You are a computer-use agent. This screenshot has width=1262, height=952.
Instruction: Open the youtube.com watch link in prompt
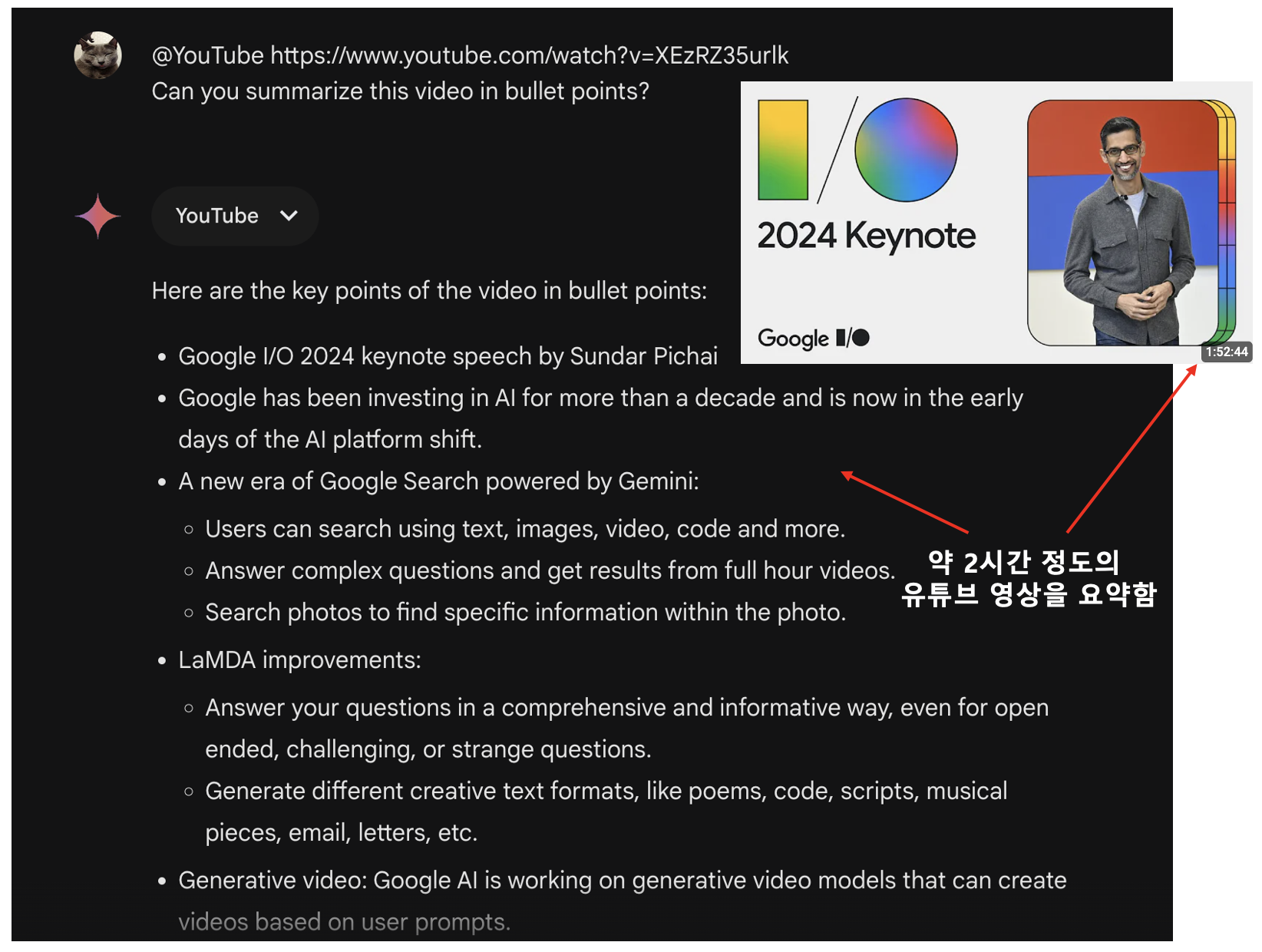click(x=529, y=55)
